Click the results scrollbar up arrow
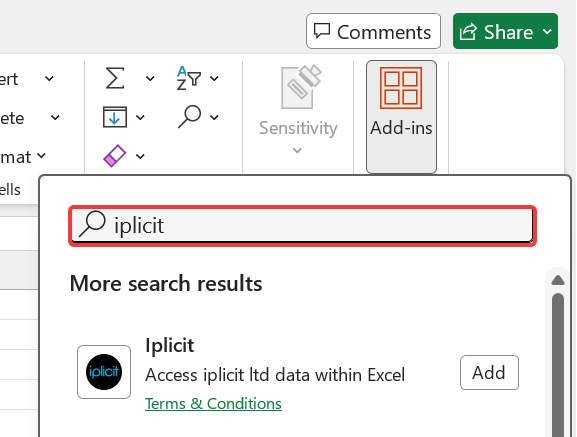 click(558, 280)
